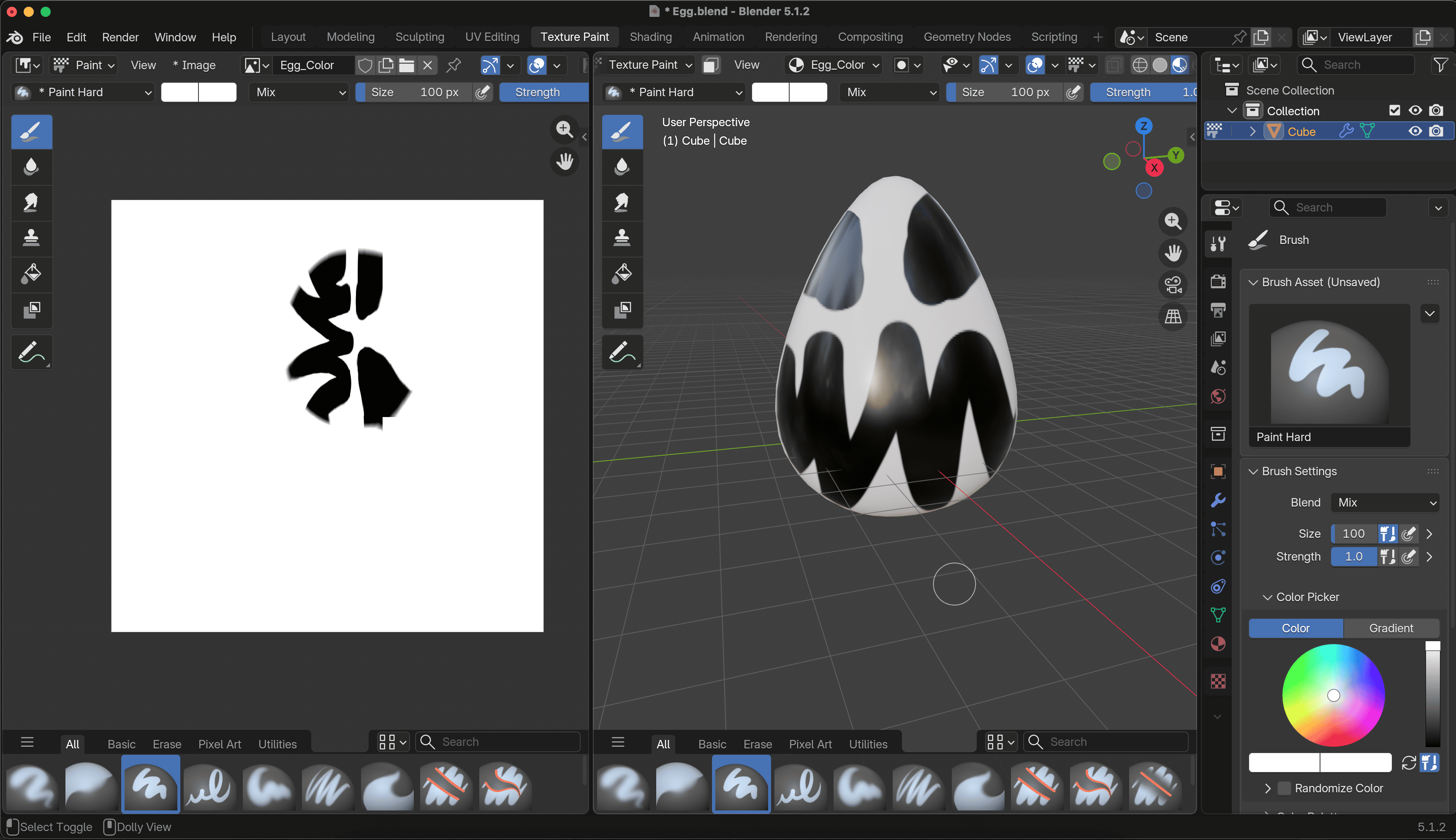Click outliner Search field
This screenshot has width=1456, height=840.
tap(1355, 65)
